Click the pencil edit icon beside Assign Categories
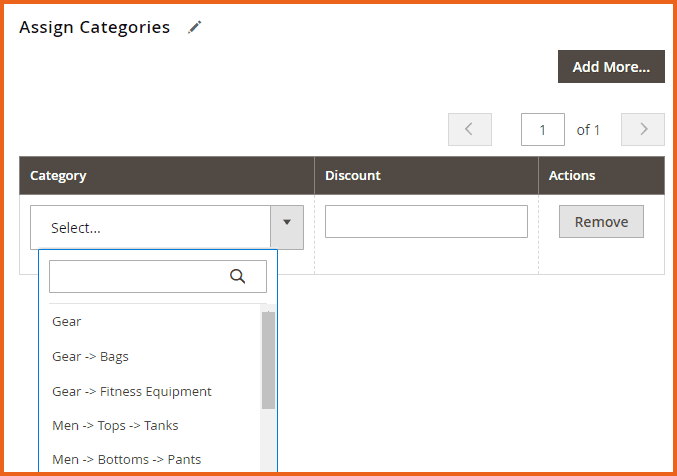Screen dimensions: 677x476 pos(195,28)
